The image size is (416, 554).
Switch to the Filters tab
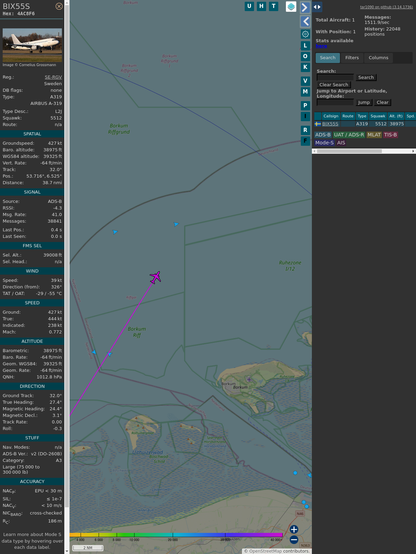(x=352, y=58)
